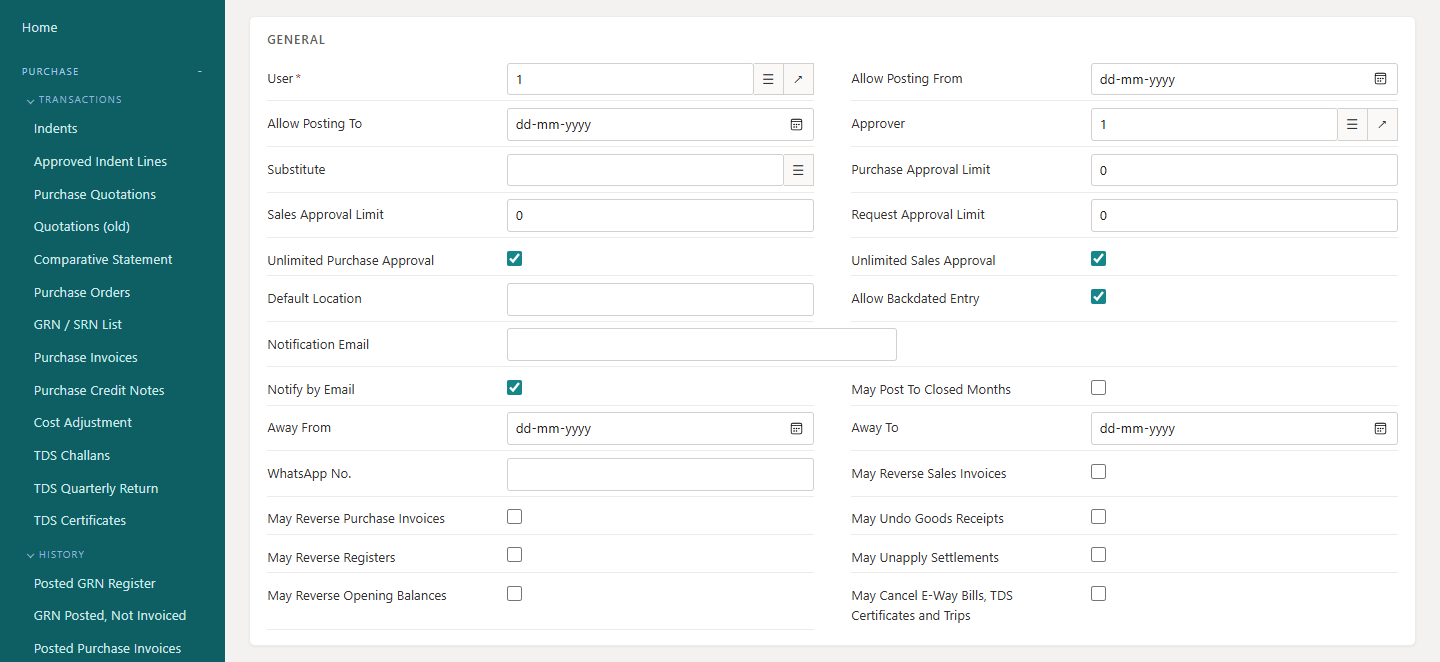Screen dimensions: 1440x662
Task: Go to Home in sidebar
Action: click(x=40, y=28)
